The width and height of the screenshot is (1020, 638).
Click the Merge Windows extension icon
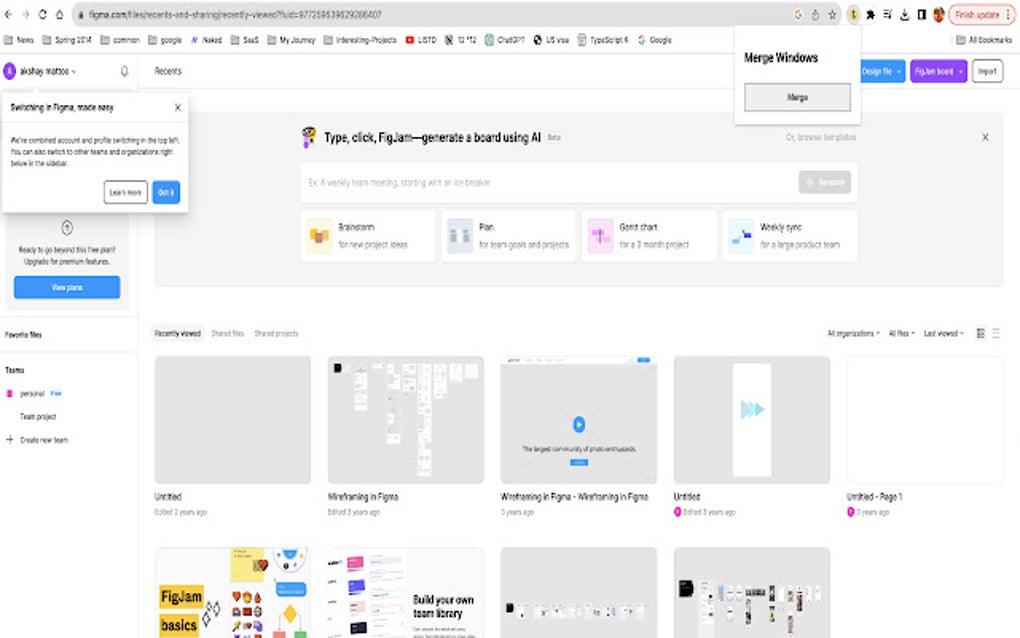pos(853,14)
